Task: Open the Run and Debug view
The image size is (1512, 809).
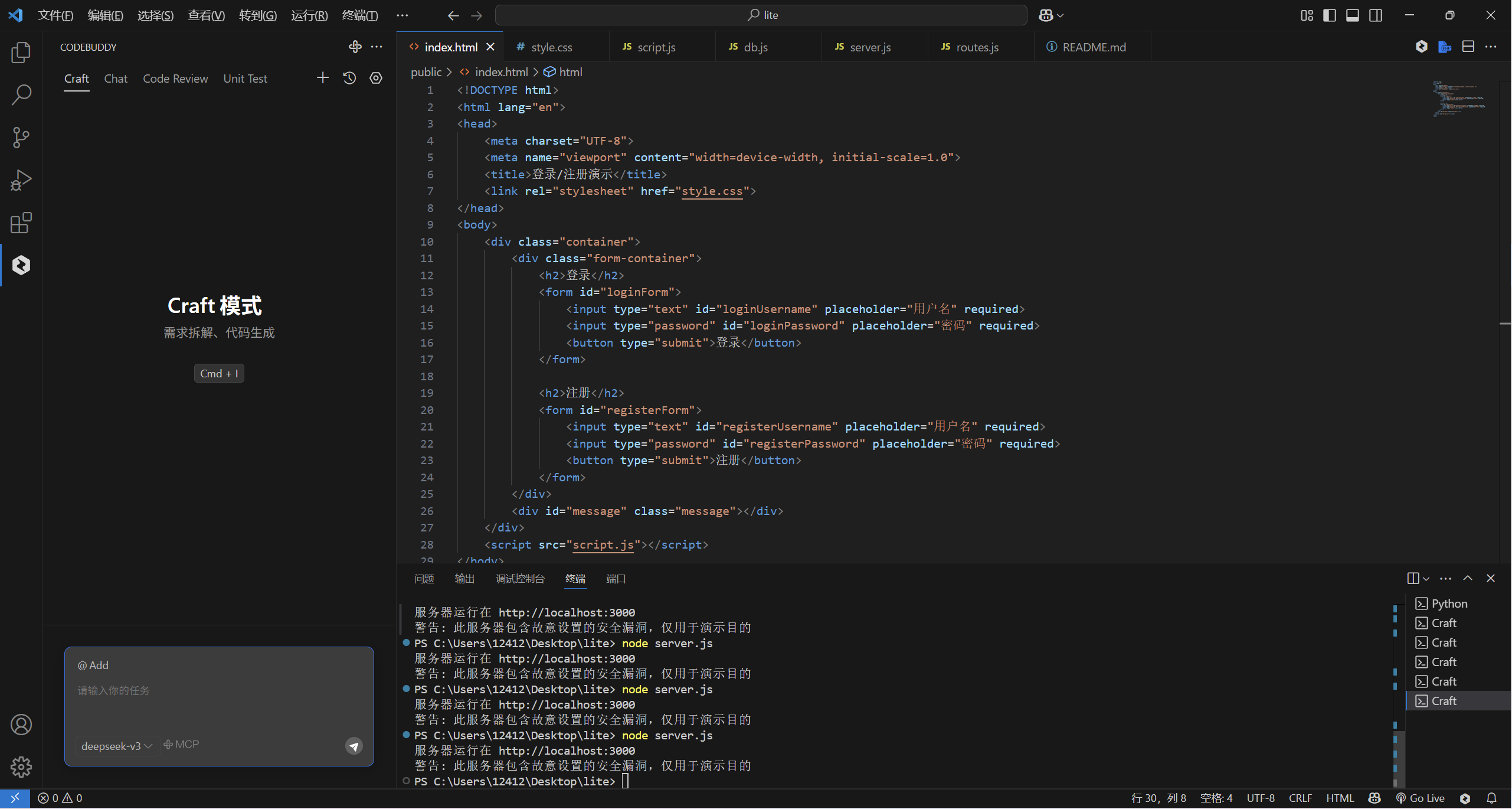Action: 21,180
